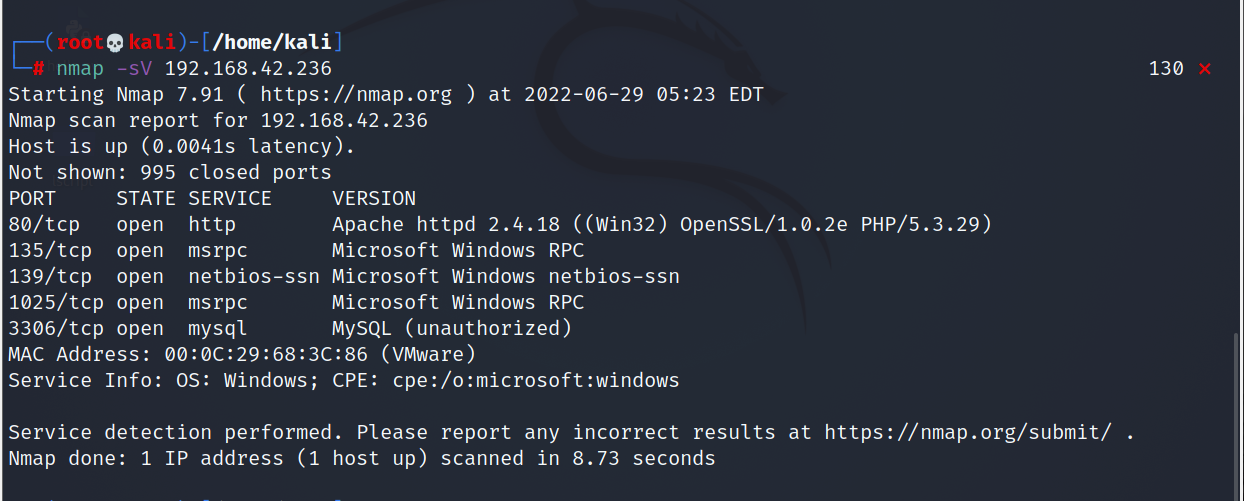The height and width of the screenshot is (501, 1244).
Task: Click the VERSION column header
Action: pyautogui.click(x=374, y=199)
